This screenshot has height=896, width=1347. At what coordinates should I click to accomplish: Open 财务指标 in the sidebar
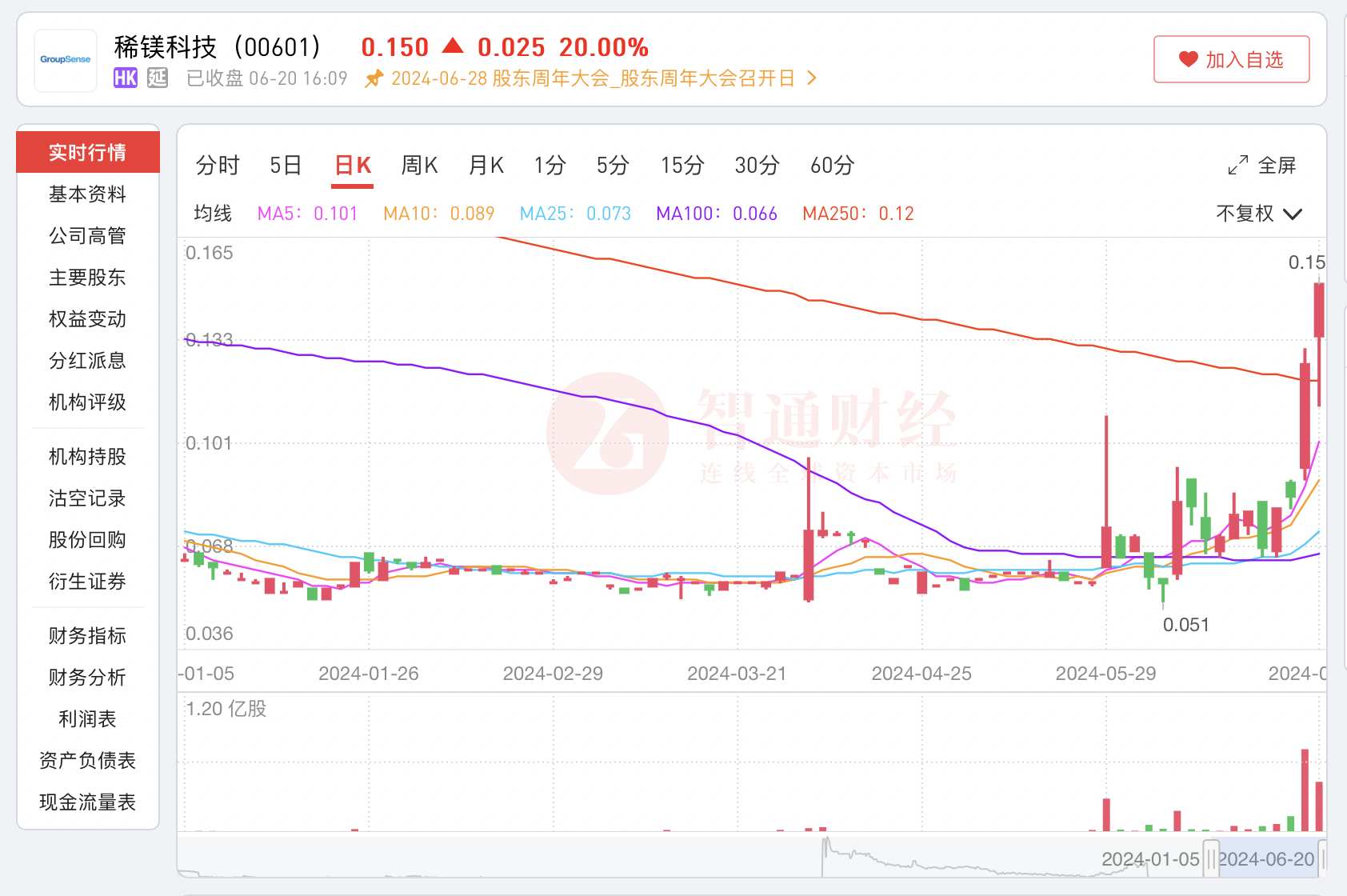click(x=88, y=636)
